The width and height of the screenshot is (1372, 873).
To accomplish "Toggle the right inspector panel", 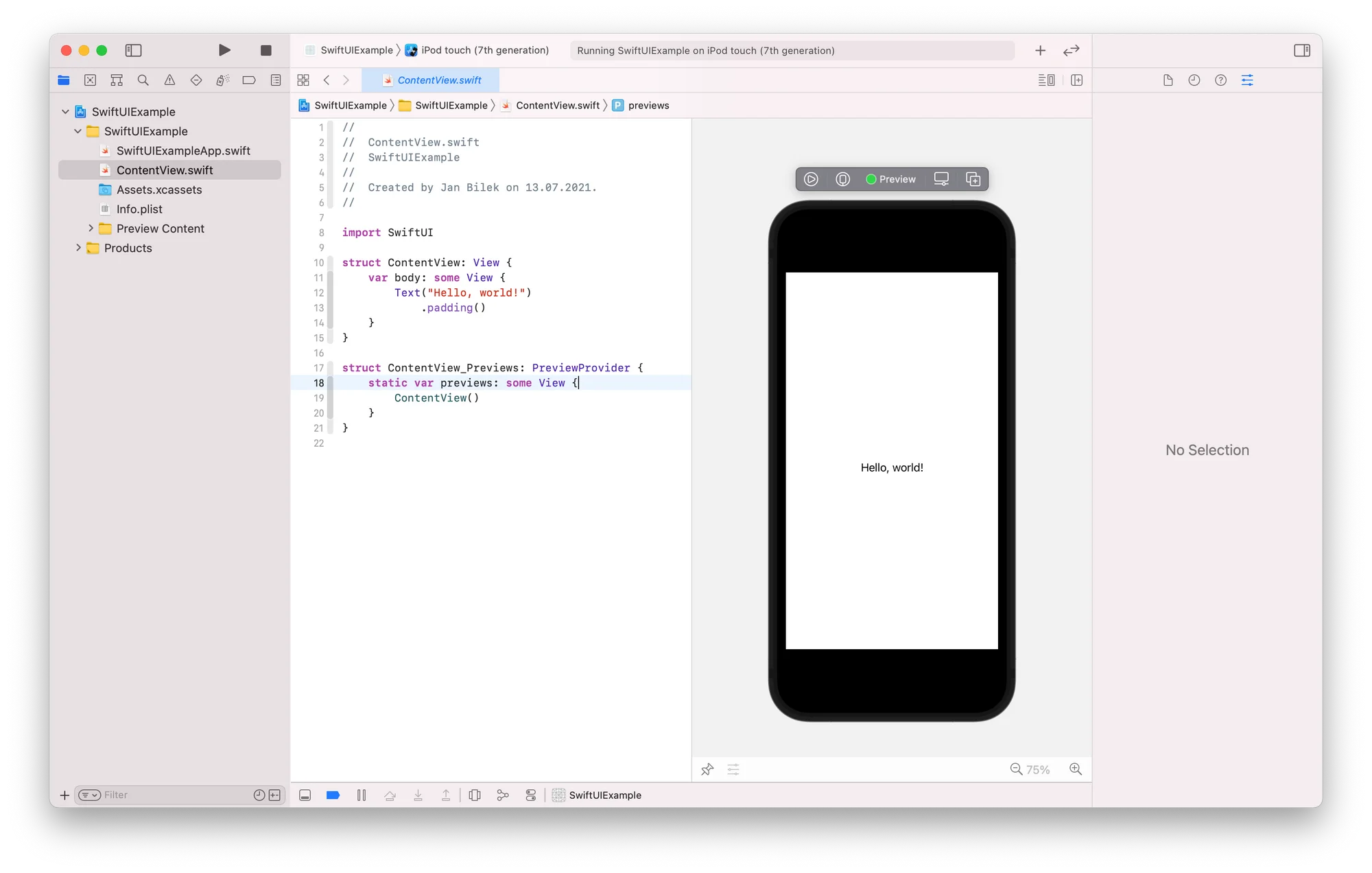I will [1301, 50].
